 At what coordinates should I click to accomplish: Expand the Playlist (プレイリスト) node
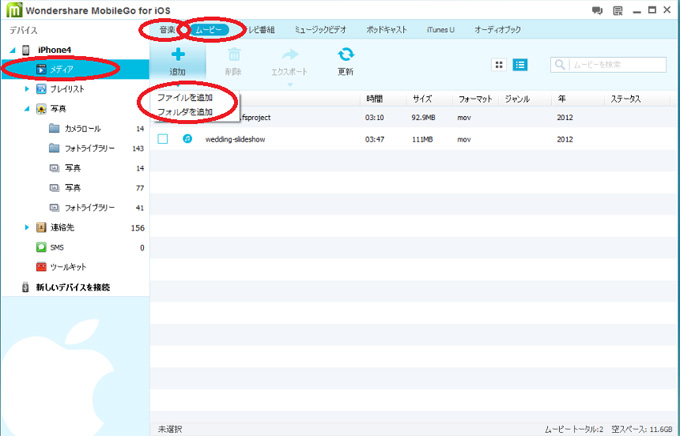pos(27,89)
